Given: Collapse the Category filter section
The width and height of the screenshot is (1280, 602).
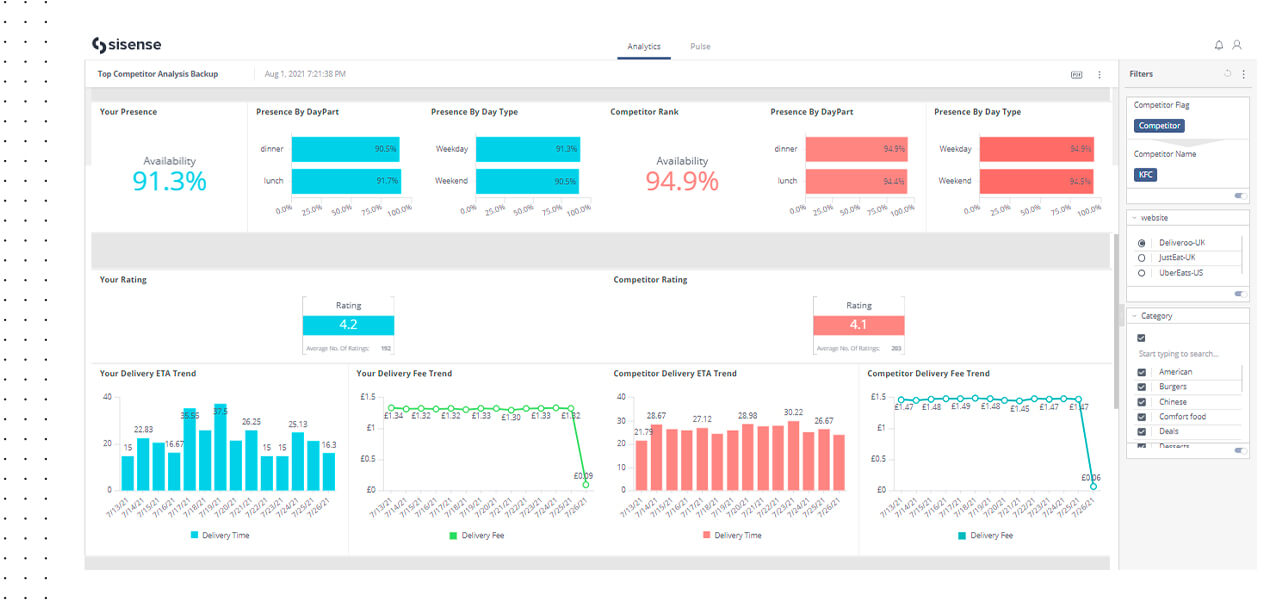Looking at the screenshot, I should point(1135,316).
